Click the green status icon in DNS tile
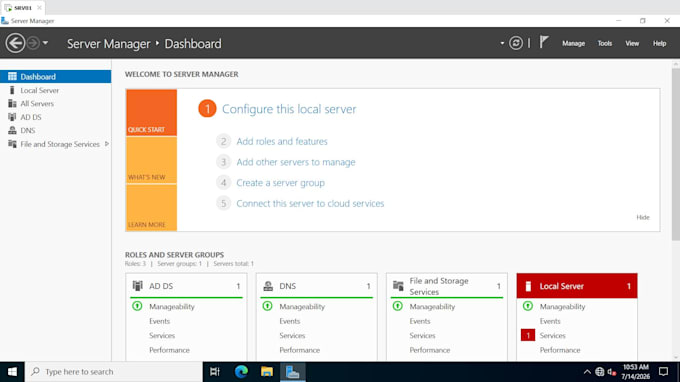This screenshot has height=382, width=680. click(267, 306)
